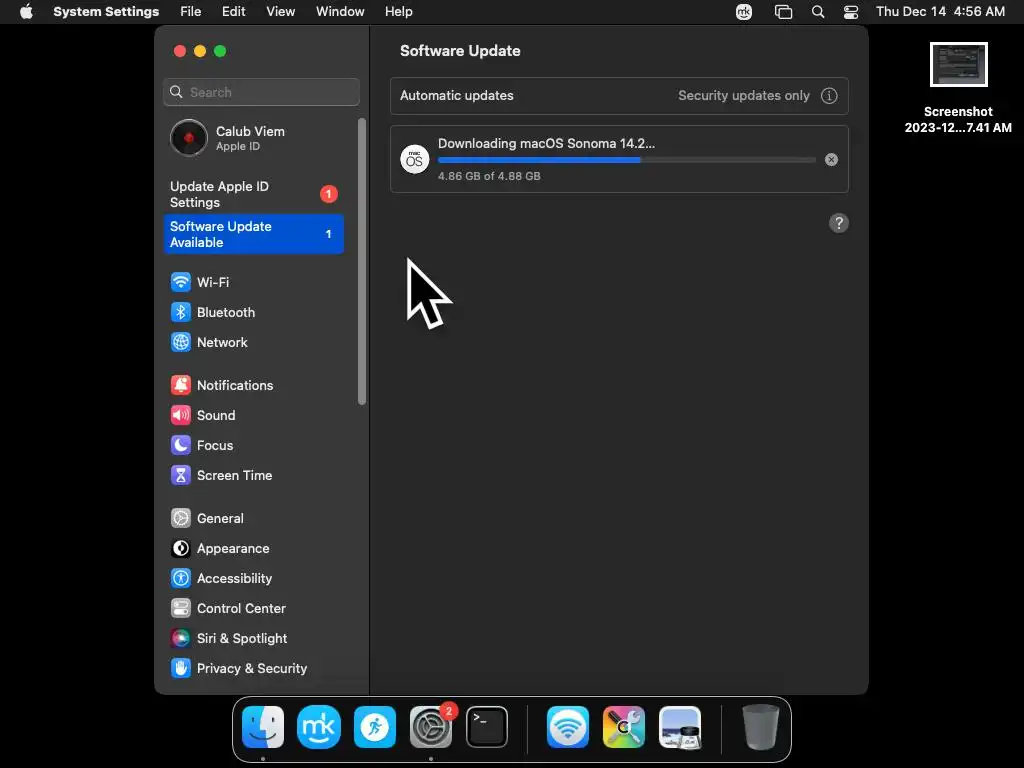Click System Settings icon in Dock
Image resolution: width=1024 pixels, height=768 pixels.
coord(431,727)
